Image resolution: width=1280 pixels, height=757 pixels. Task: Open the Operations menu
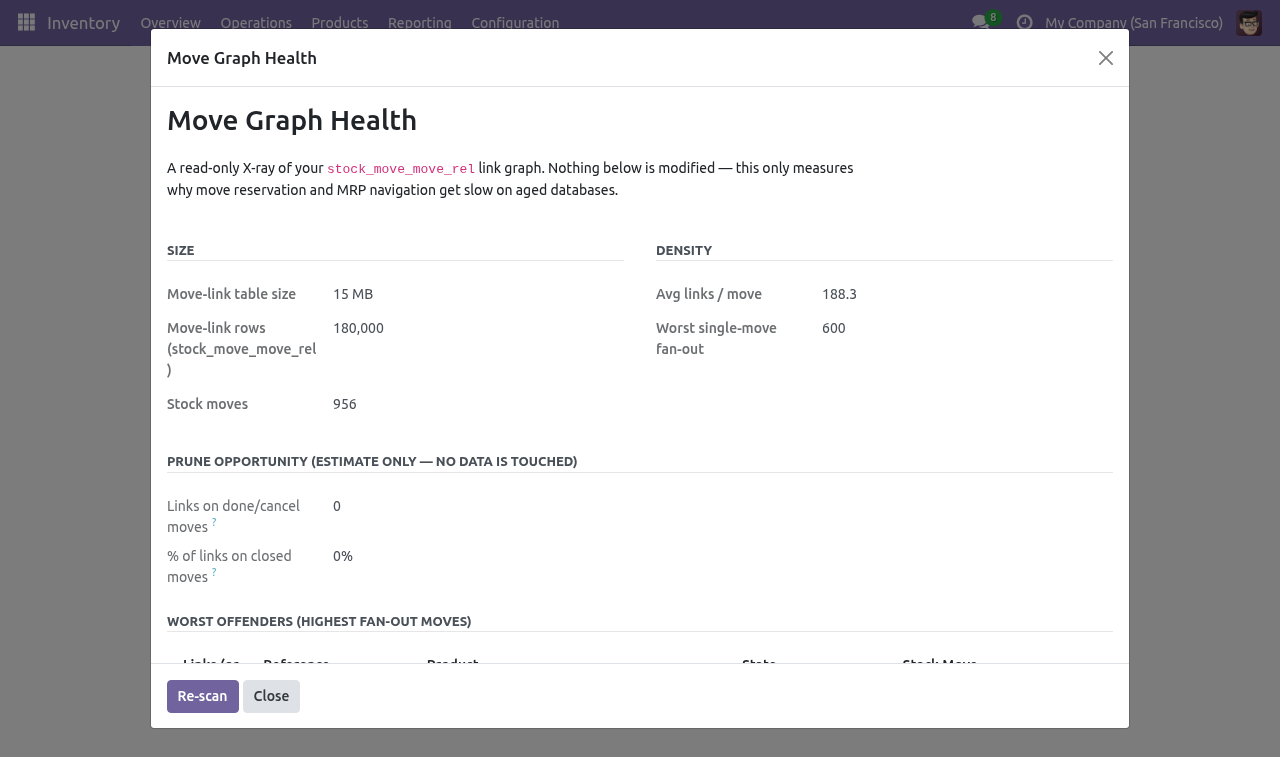256,23
